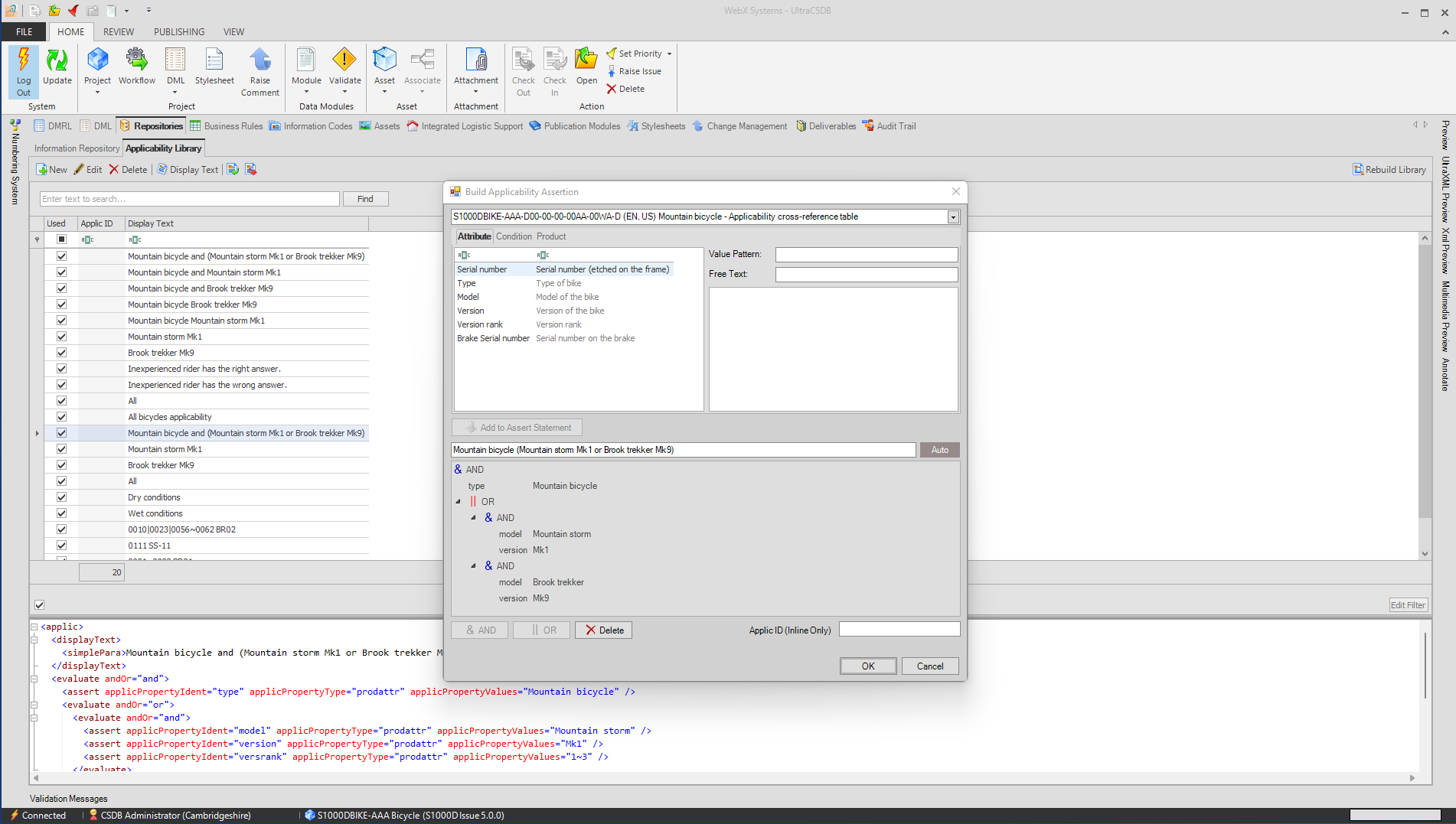The image size is (1456, 824).
Task: Click the ribbon Delete action
Action: (625, 89)
